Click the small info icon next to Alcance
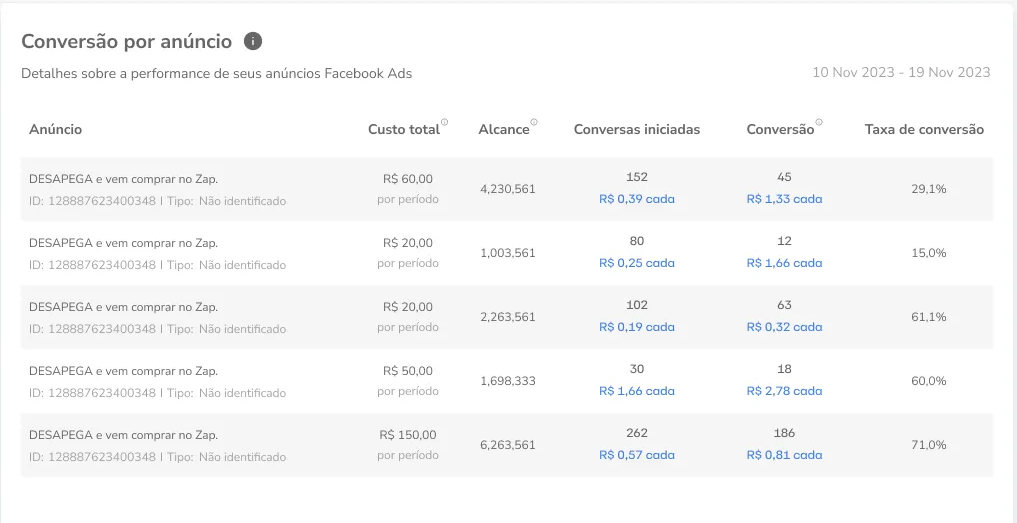Image resolution: width=1017 pixels, height=523 pixels. coord(534,123)
